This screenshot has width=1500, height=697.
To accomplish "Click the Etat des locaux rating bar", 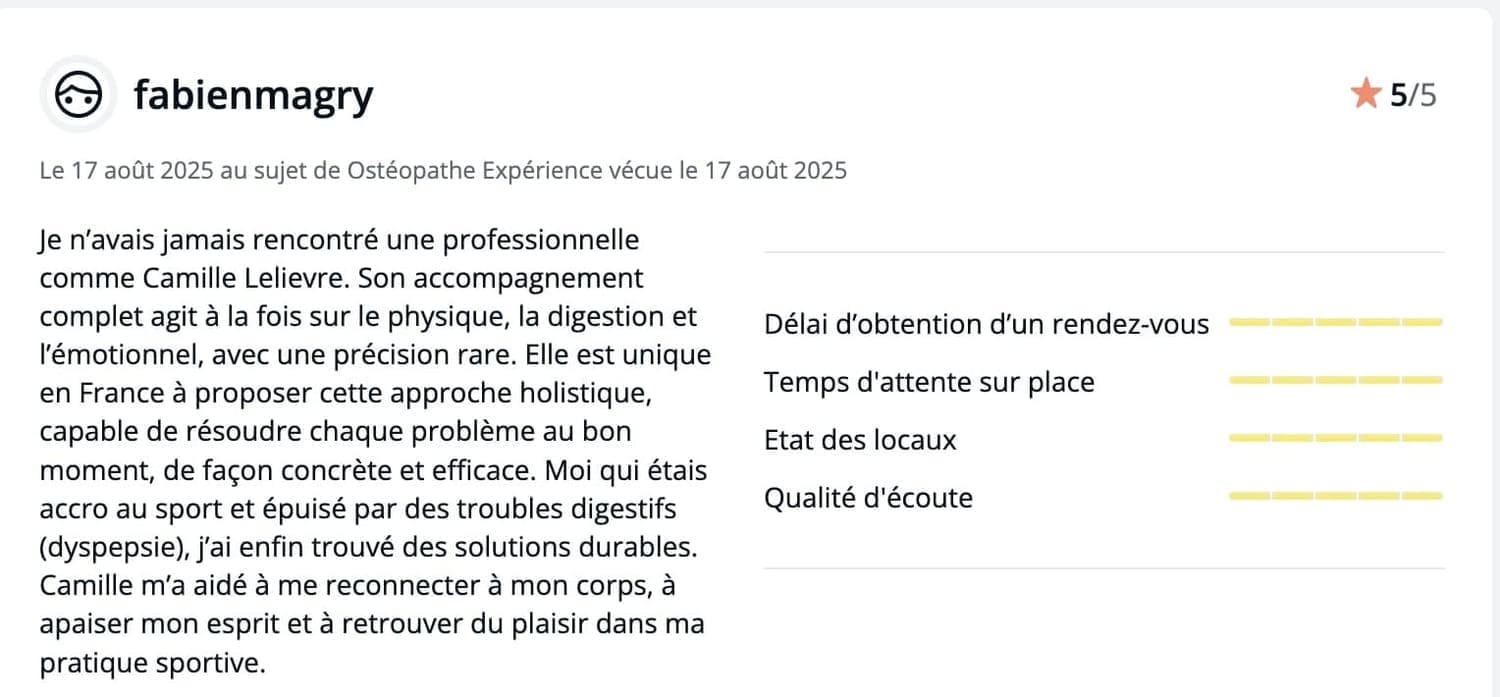I will tap(1336, 438).
